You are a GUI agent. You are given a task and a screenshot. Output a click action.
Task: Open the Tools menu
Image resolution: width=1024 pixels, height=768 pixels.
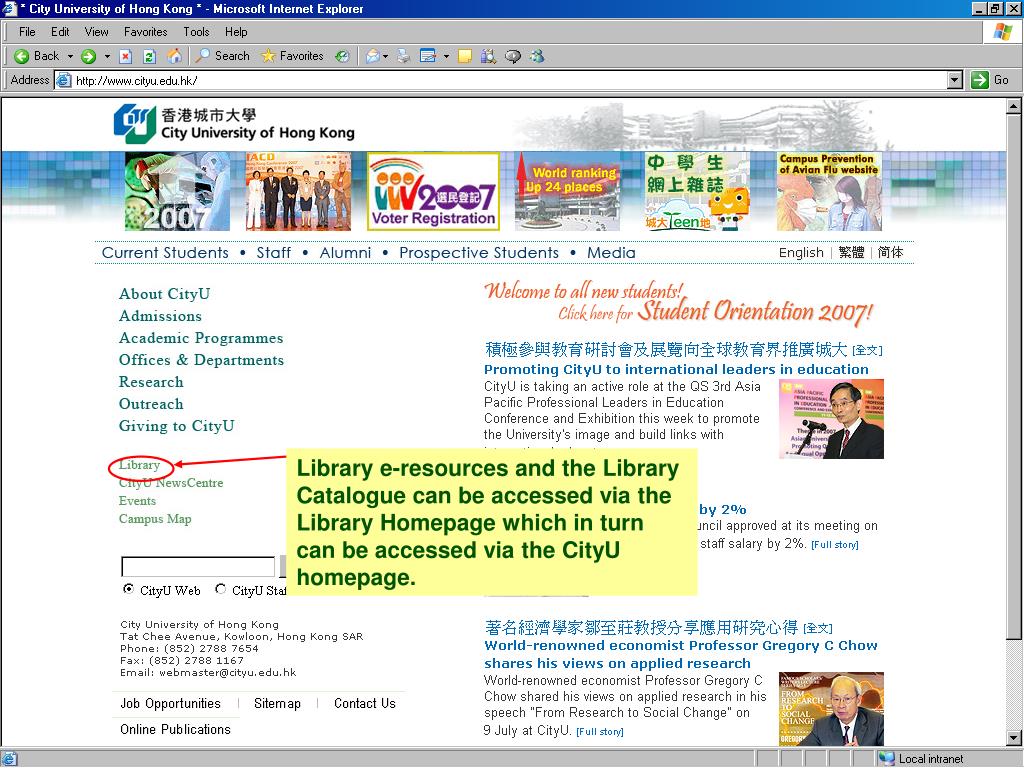tap(196, 32)
